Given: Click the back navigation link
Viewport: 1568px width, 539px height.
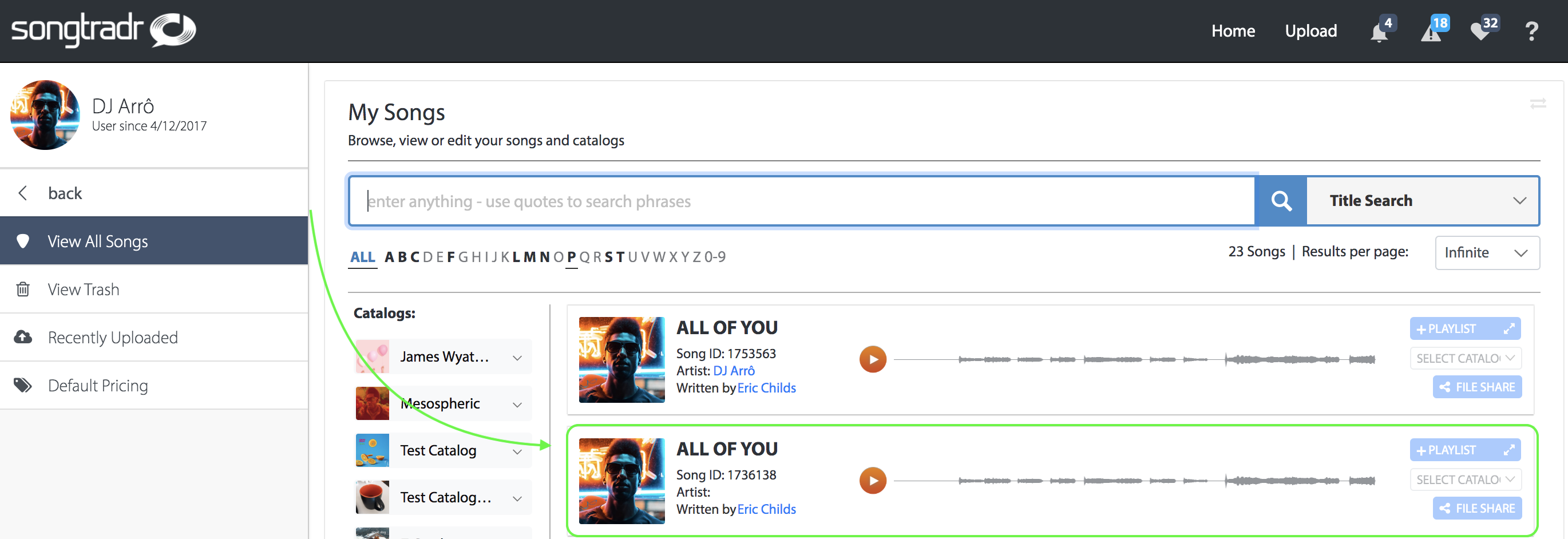Looking at the screenshot, I should click(x=65, y=193).
